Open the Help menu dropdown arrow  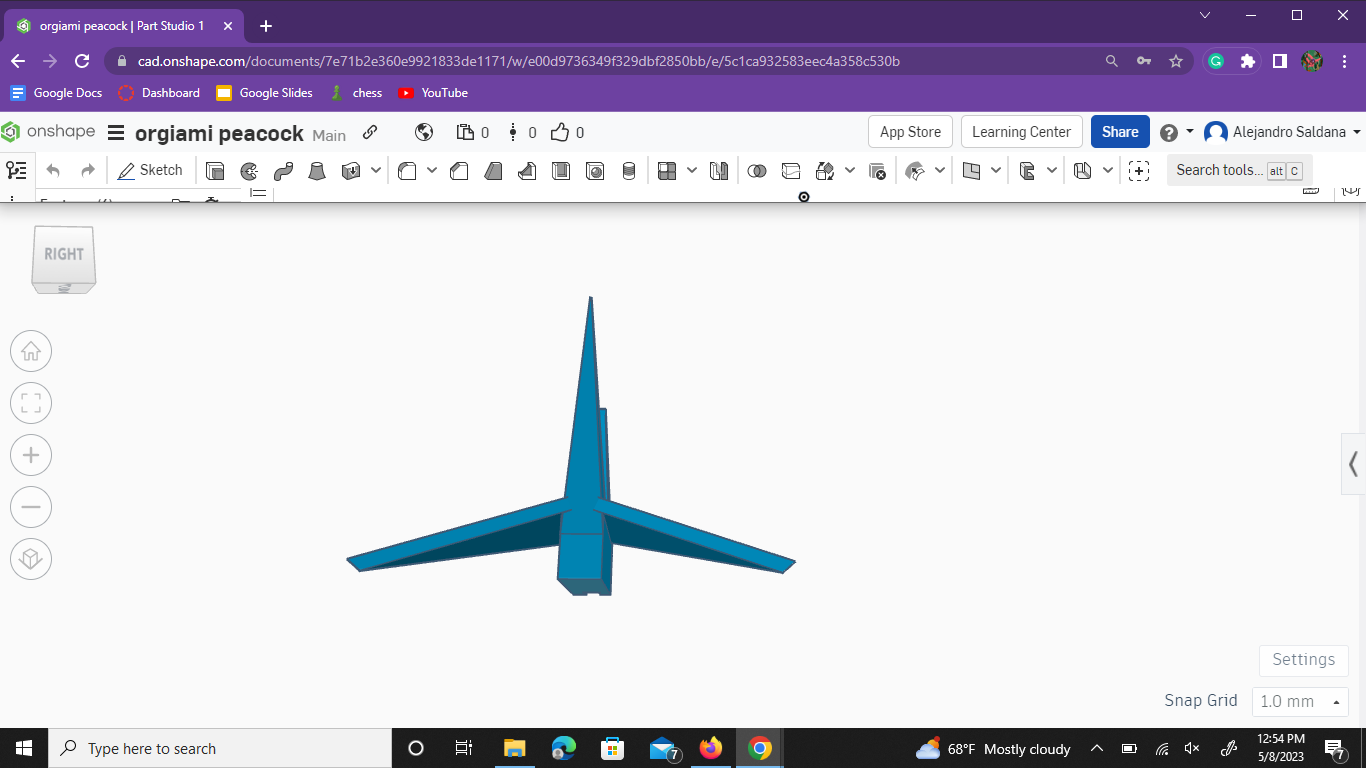[1190, 132]
